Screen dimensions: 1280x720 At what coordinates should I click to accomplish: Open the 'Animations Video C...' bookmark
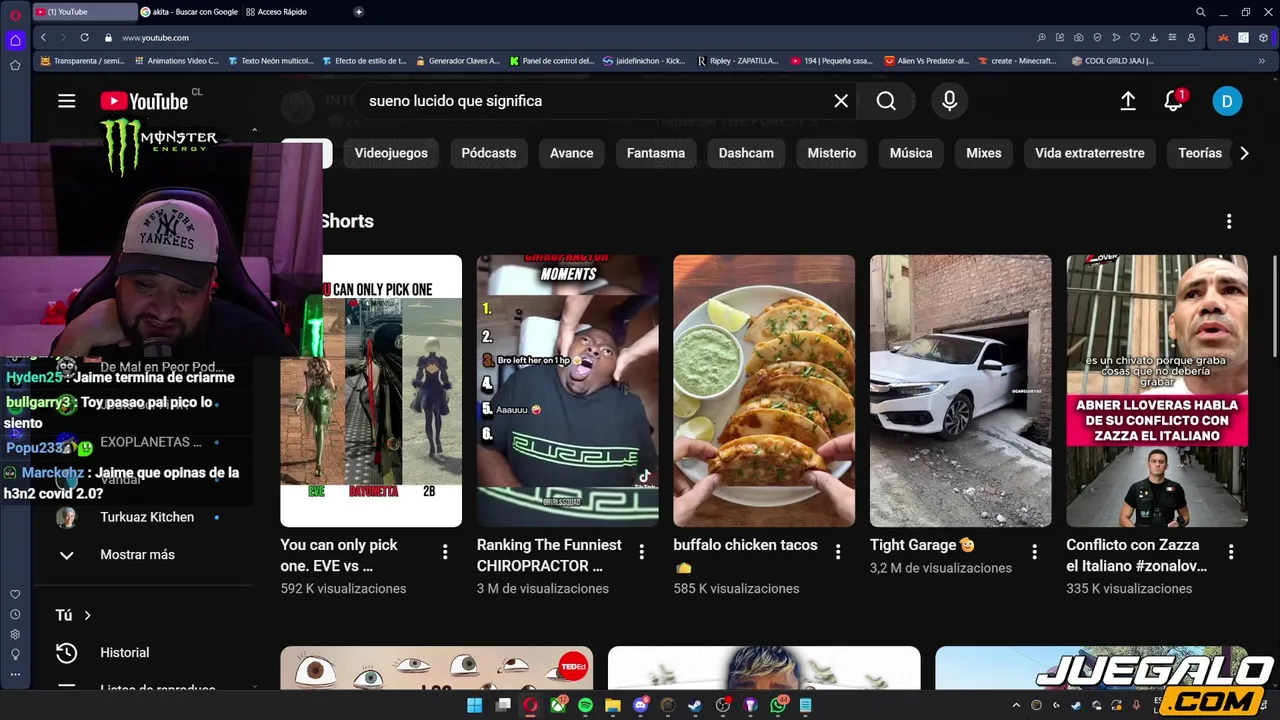coord(176,61)
